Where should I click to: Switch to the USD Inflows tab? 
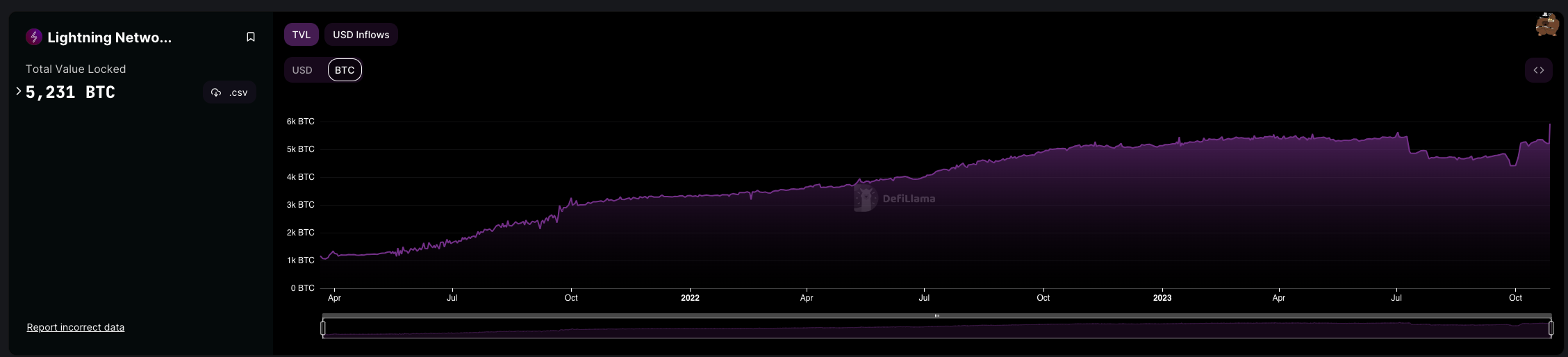pos(361,35)
